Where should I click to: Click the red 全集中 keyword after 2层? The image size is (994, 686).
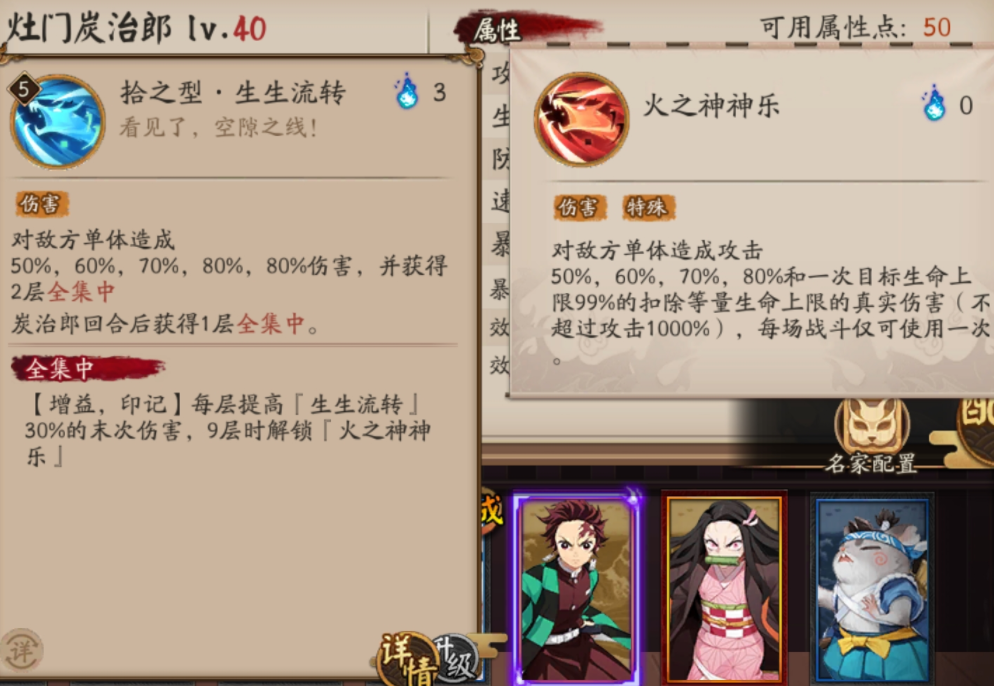[81, 292]
